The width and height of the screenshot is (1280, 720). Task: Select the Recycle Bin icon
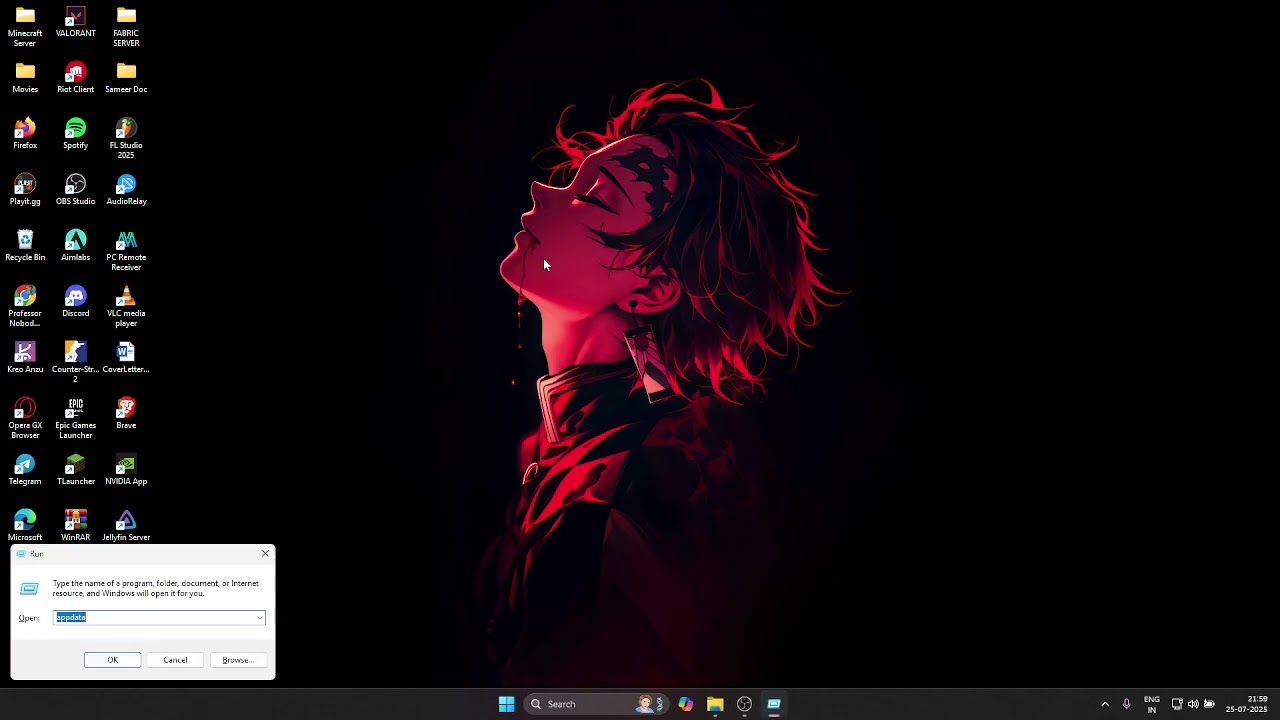click(25, 245)
